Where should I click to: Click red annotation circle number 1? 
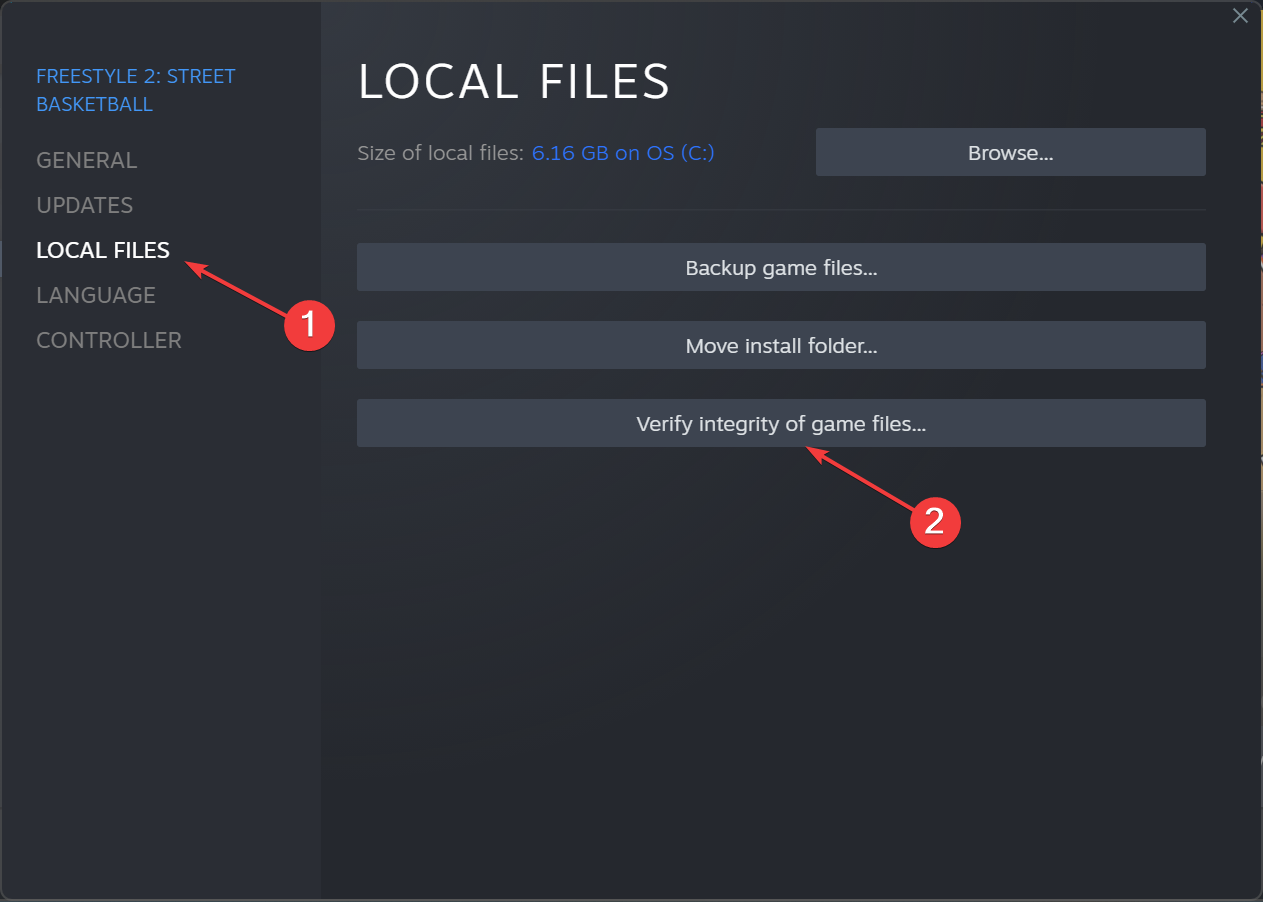coord(308,325)
